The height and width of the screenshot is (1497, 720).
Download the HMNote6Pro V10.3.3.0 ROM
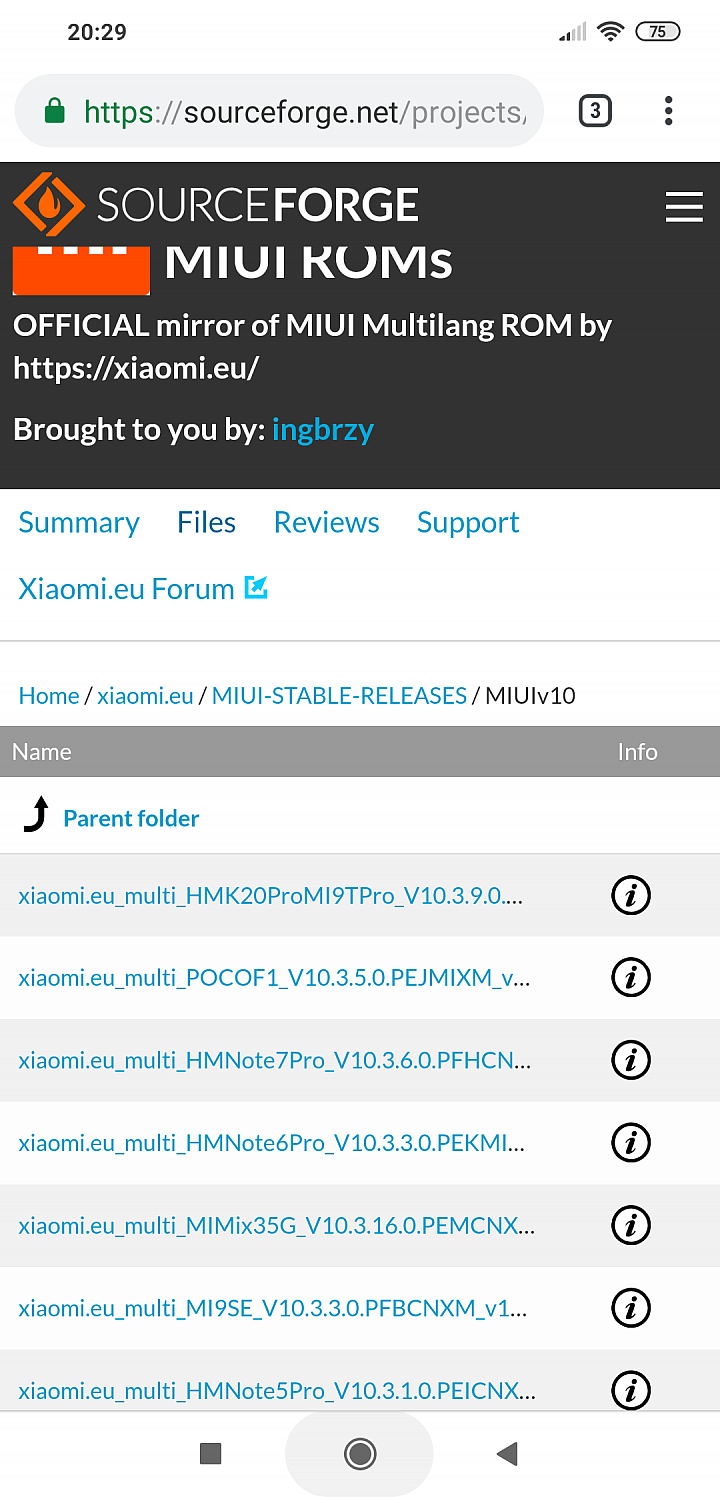pyautogui.click(x=271, y=1142)
